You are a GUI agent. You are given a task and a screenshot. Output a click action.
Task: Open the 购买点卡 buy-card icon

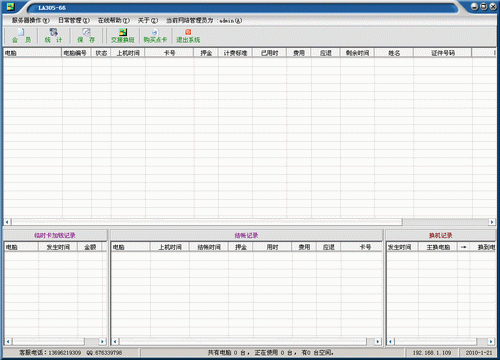point(155,36)
